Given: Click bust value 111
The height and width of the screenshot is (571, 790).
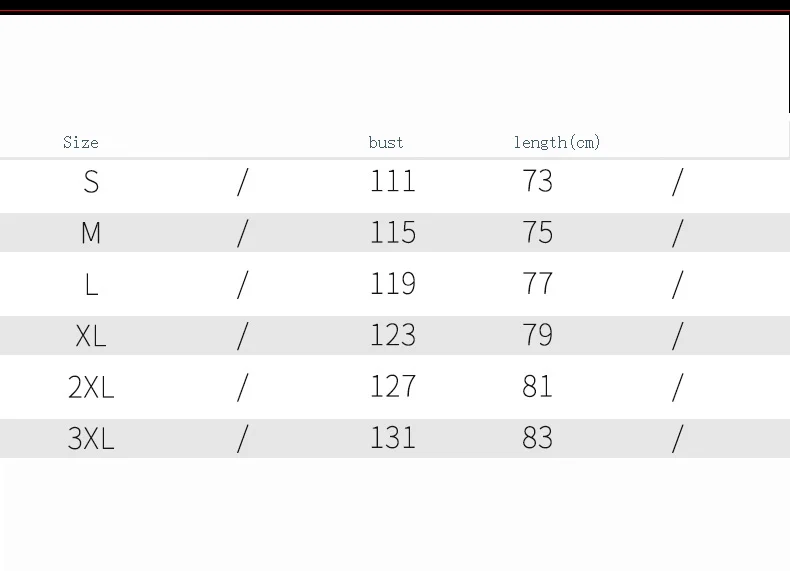Looking at the screenshot, I should click(x=393, y=181).
